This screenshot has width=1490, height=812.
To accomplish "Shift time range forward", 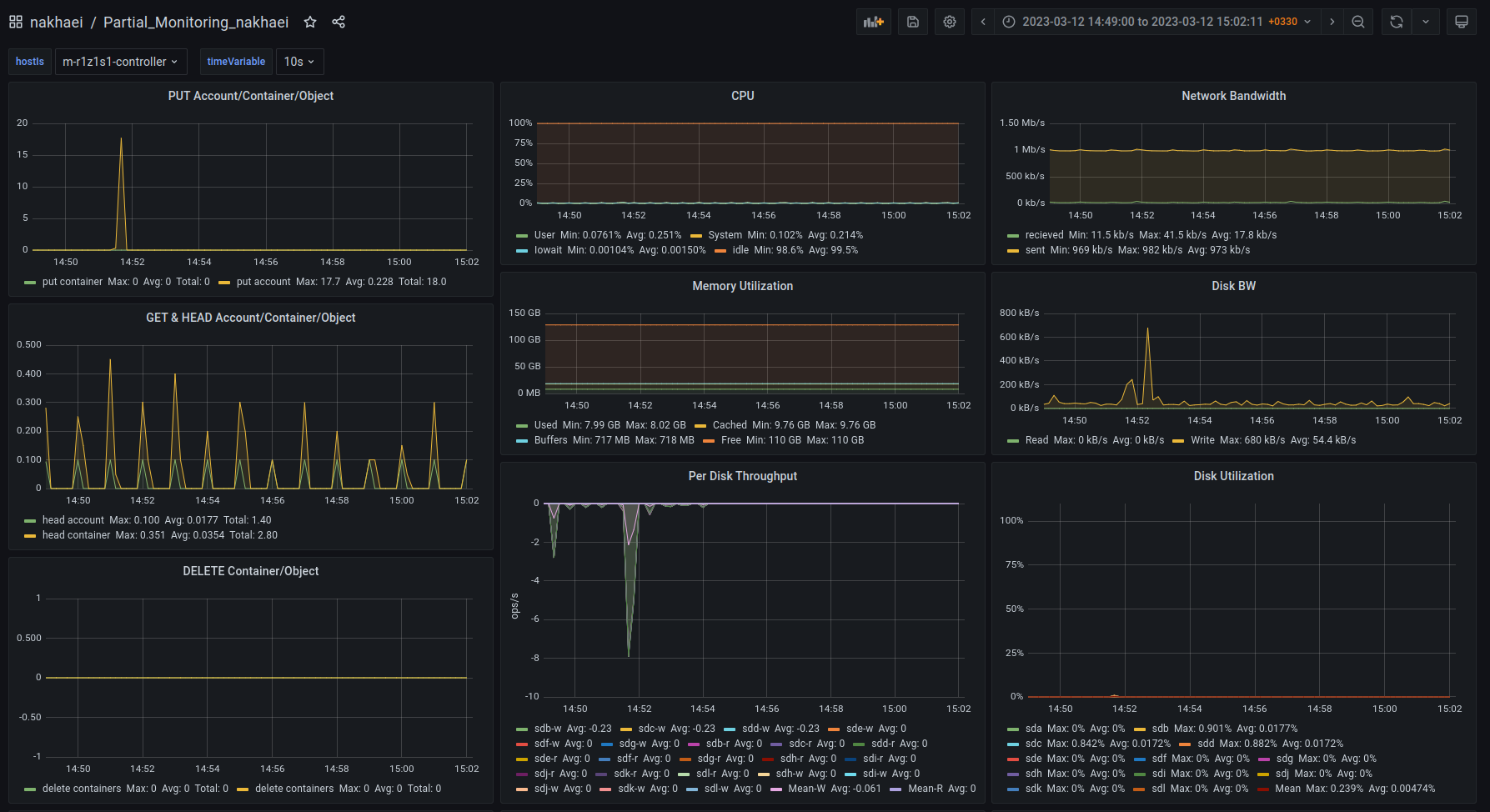I will pyautogui.click(x=1332, y=22).
